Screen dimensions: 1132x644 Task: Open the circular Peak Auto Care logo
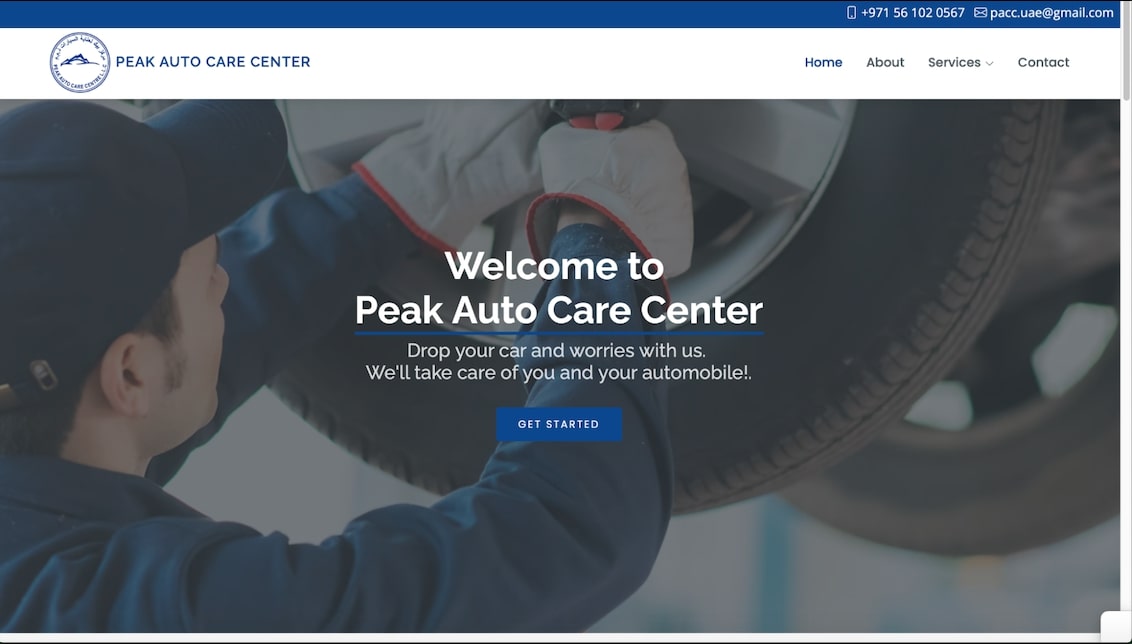pyautogui.click(x=79, y=62)
